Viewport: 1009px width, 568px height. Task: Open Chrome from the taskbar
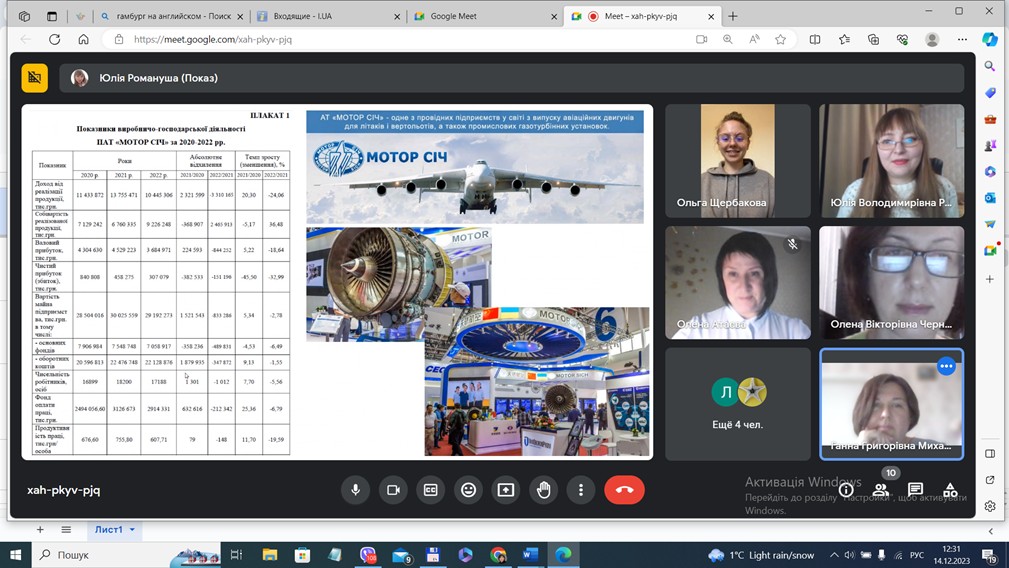(x=497, y=554)
